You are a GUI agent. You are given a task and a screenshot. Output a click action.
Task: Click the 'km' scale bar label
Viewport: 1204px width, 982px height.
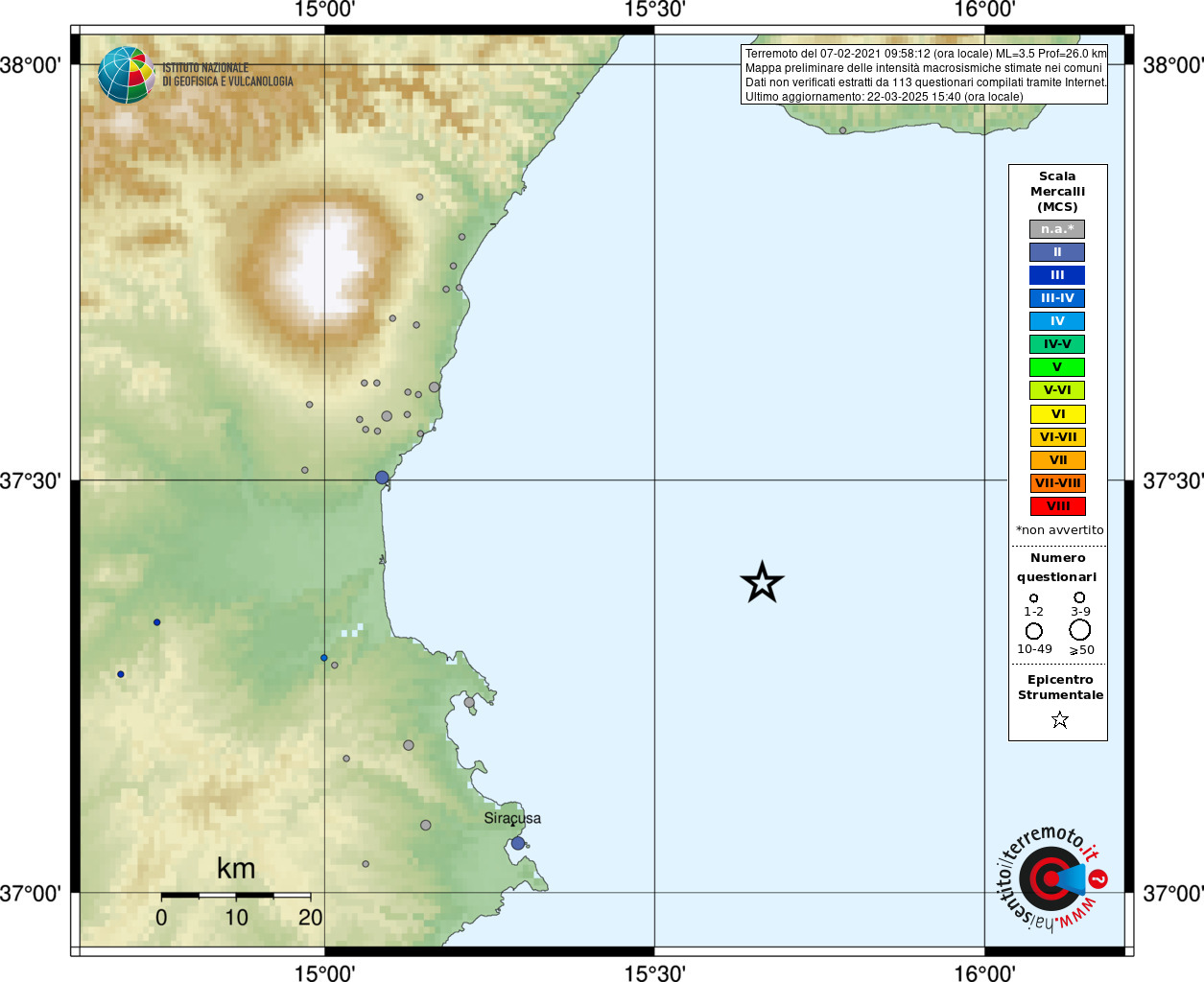coord(236,869)
